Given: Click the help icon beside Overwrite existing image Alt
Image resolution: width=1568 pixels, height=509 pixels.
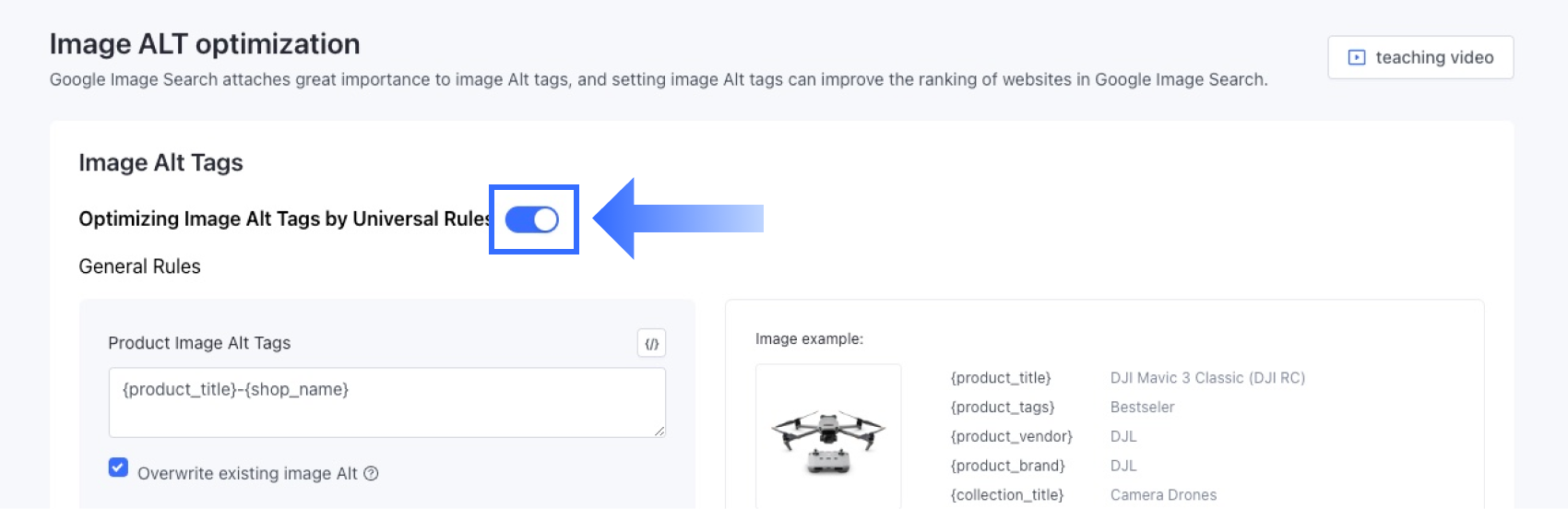Looking at the screenshot, I should click(x=371, y=474).
